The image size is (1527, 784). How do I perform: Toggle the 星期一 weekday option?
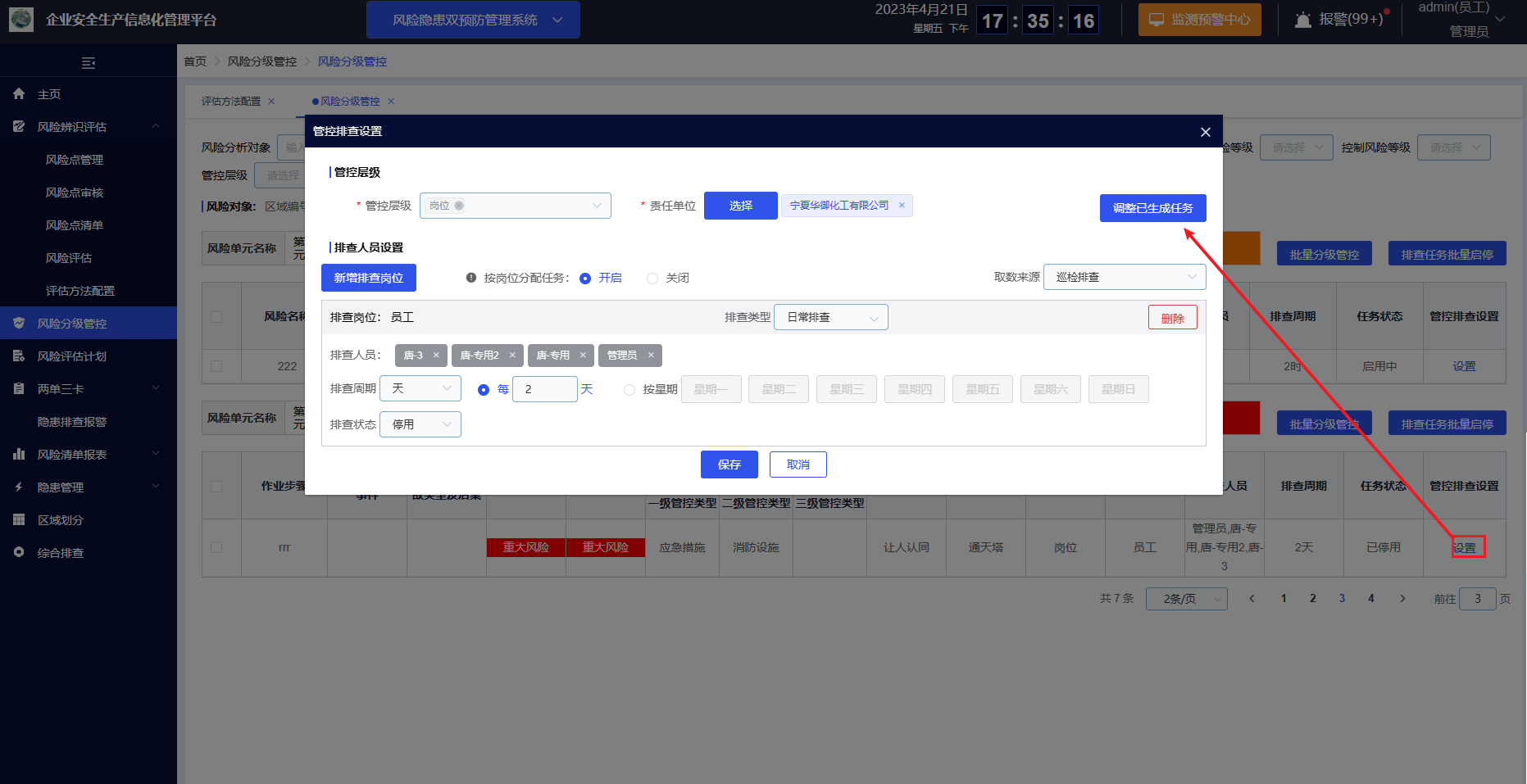[711, 389]
